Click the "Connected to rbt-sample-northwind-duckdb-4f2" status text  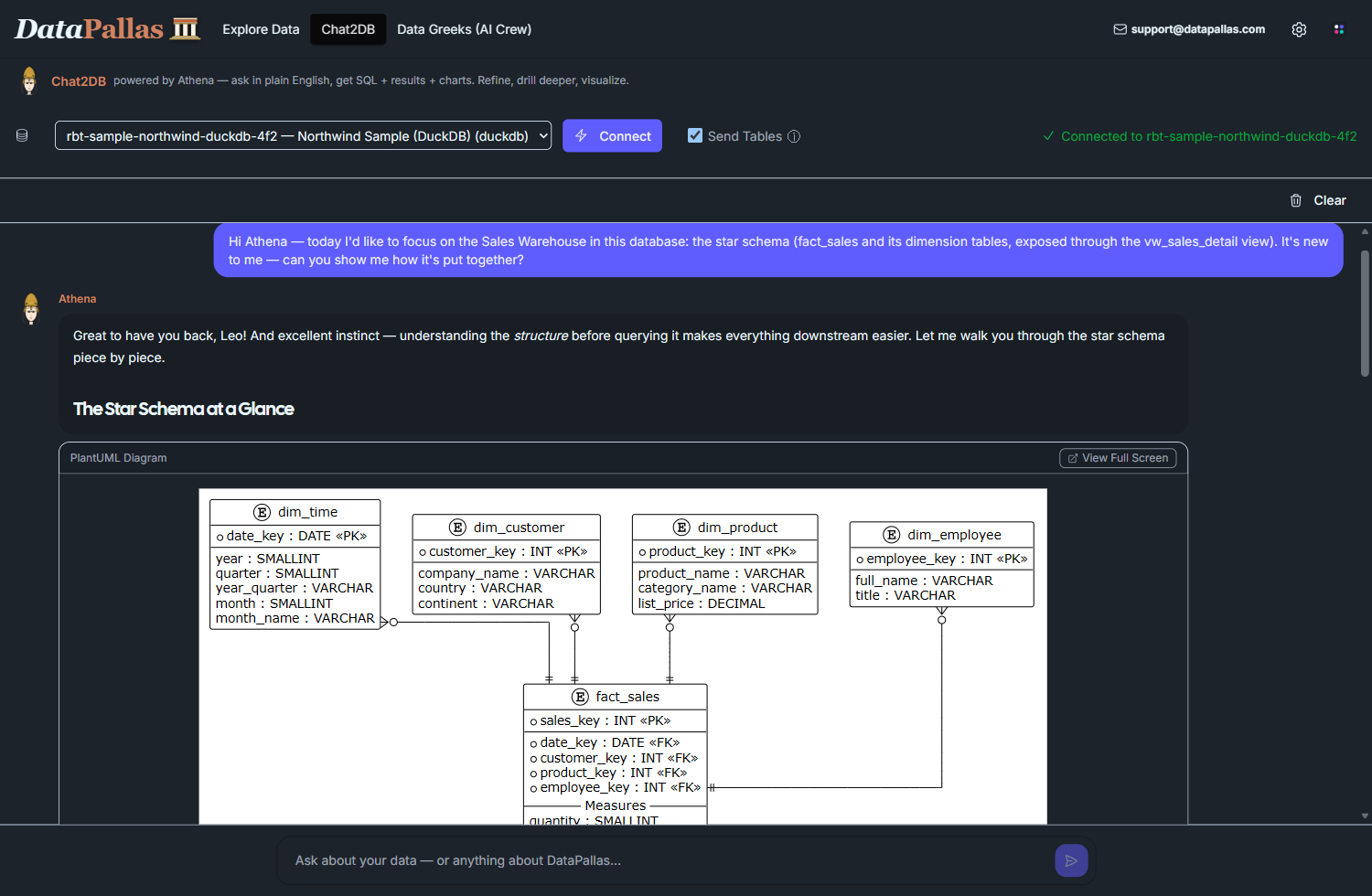point(1208,136)
